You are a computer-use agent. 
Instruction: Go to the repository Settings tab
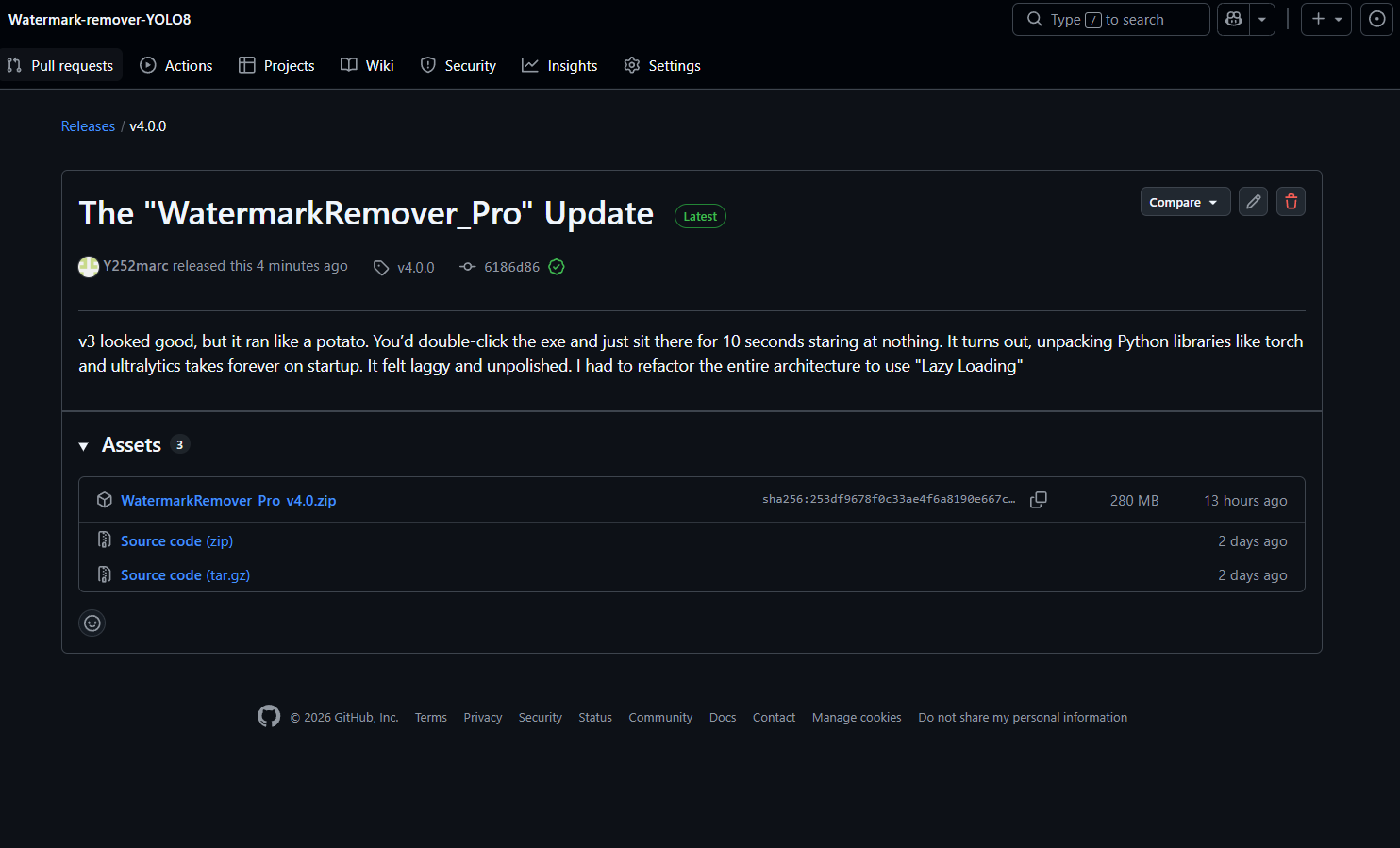(x=662, y=65)
